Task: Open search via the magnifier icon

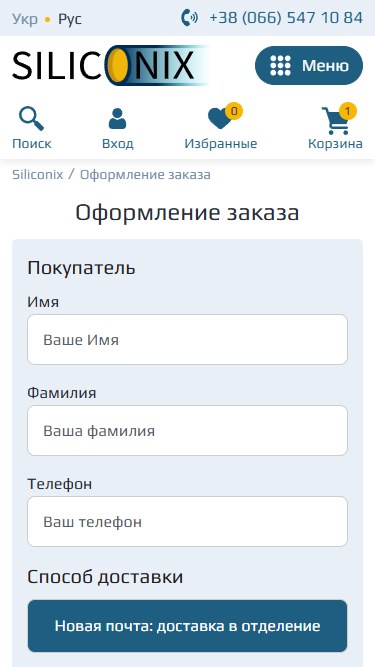Action: point(31,119)
